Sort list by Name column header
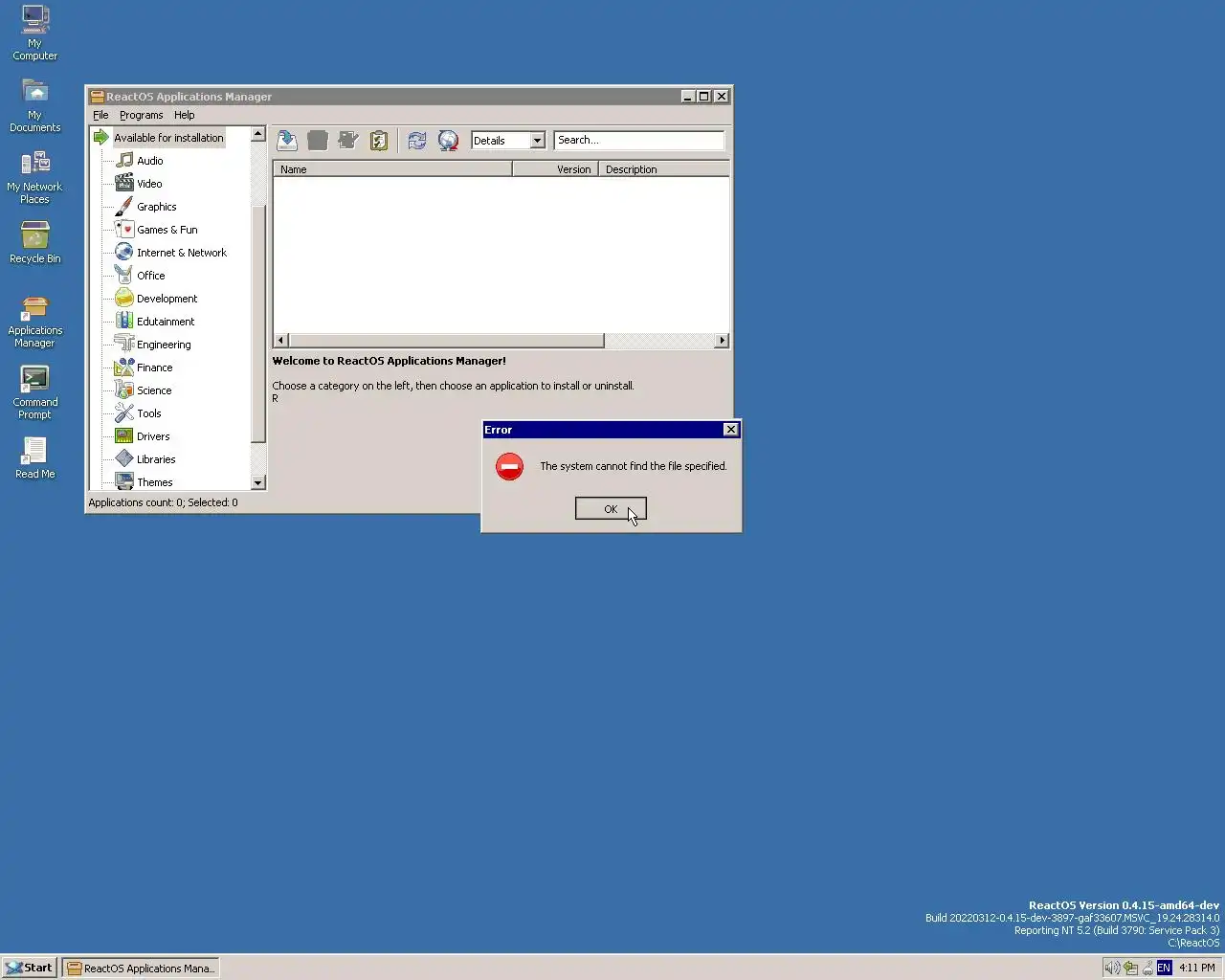The height and width of the screenshot is (980, 1225). [392, 169]
